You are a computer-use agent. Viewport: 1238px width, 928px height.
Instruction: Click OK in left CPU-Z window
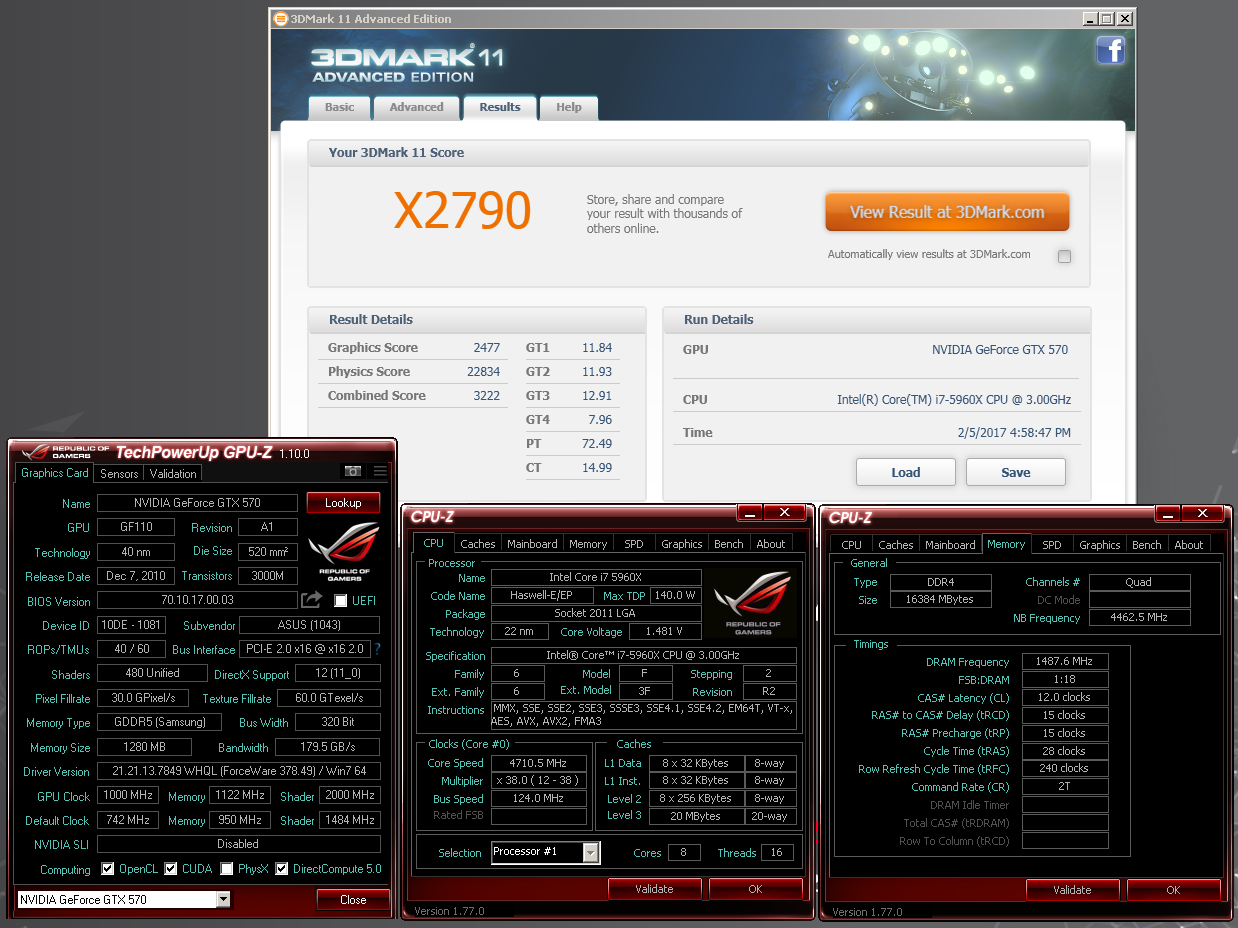click(755, 889)
